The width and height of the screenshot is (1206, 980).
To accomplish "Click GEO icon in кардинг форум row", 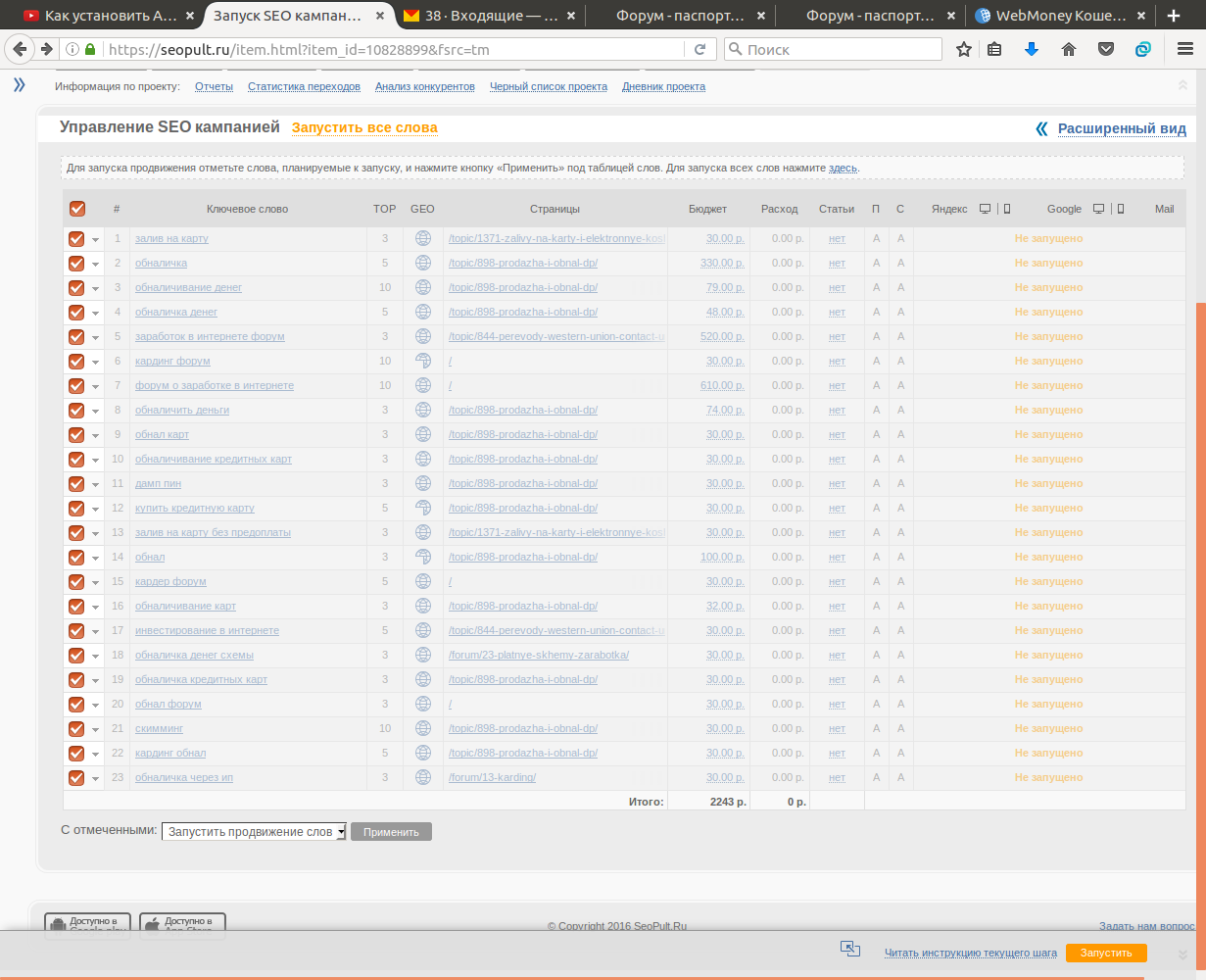I will click(x=423, y=361).
